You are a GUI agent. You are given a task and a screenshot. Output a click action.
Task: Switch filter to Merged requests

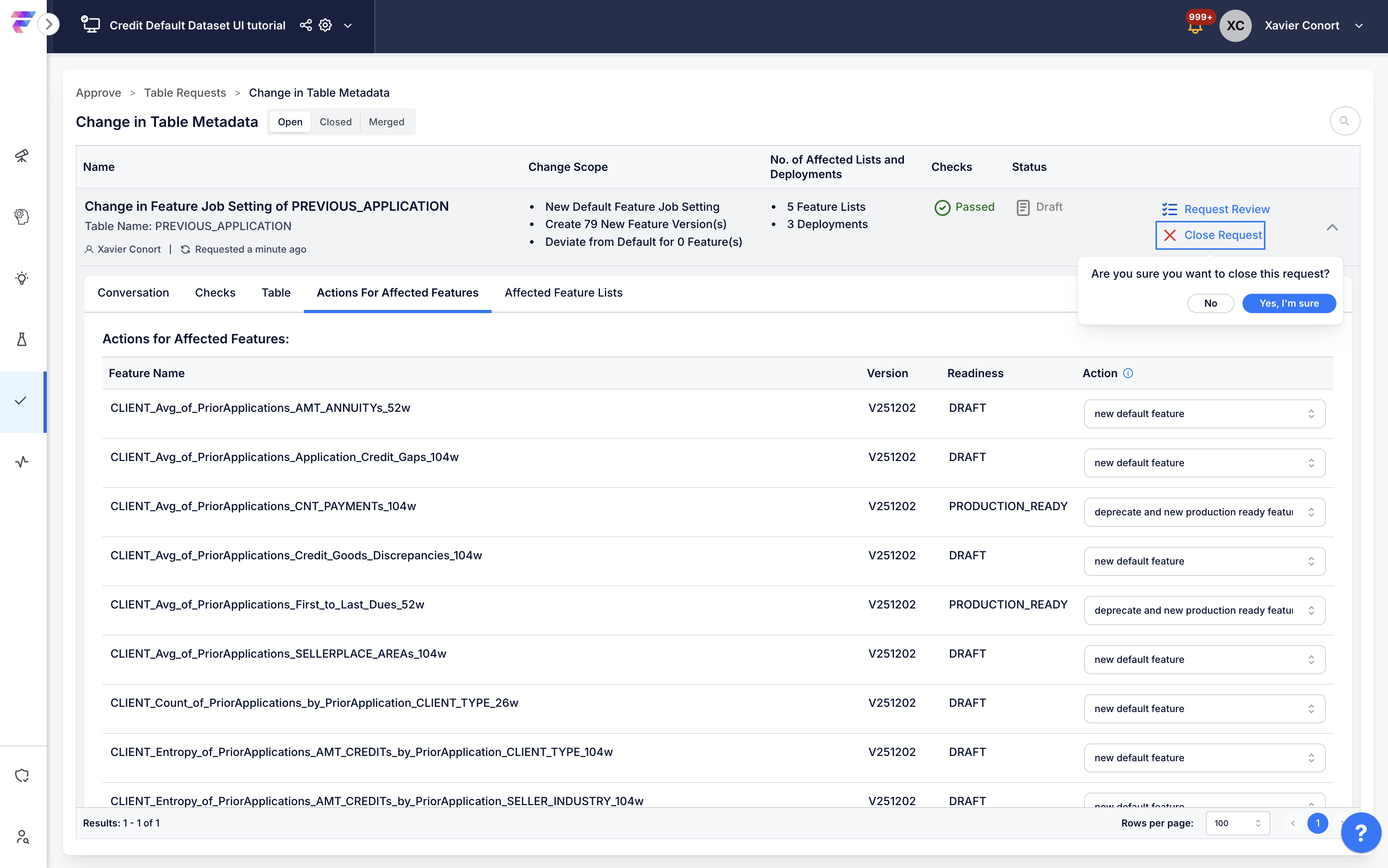pos(386,122)
